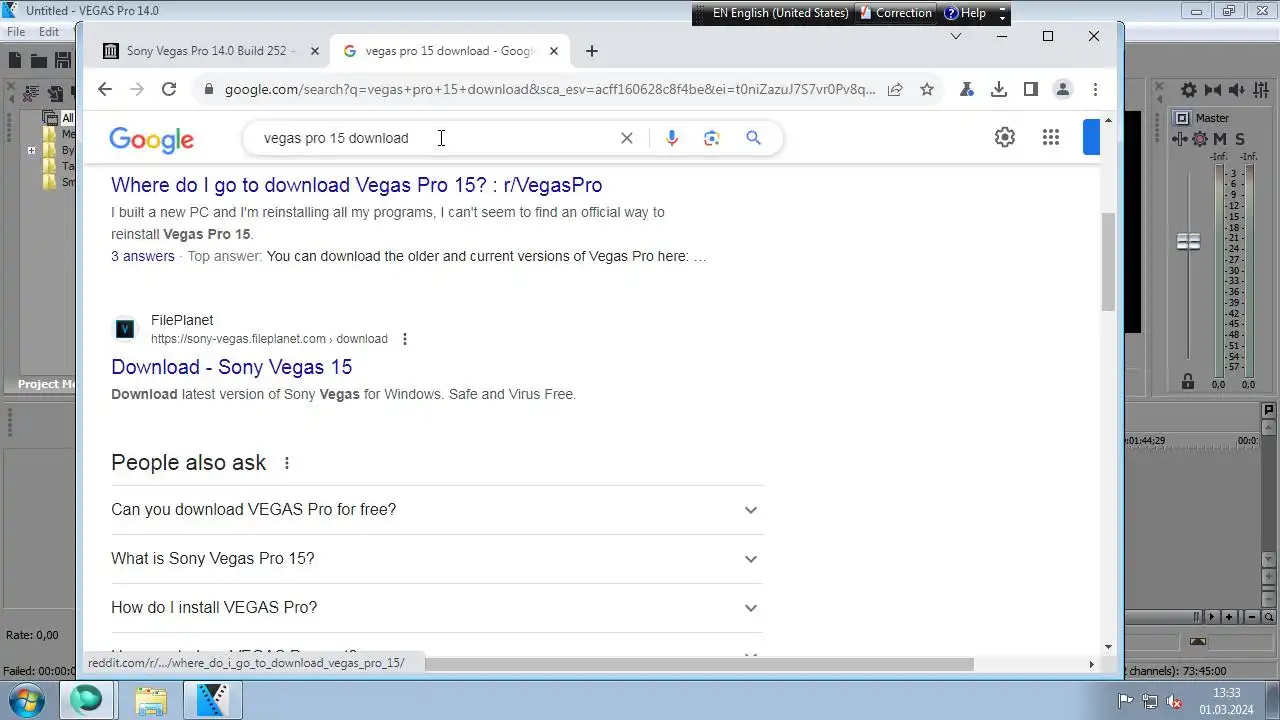Open the FilePlanet result three-dot options
1280x720 pixels.
tap(405, 339)
